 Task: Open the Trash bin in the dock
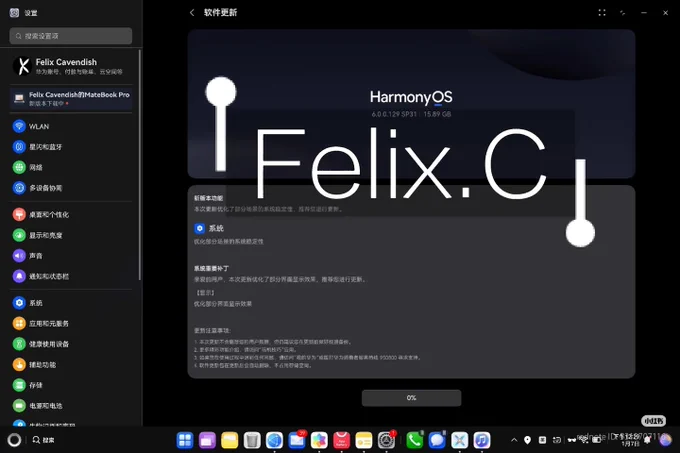point(252,440)
